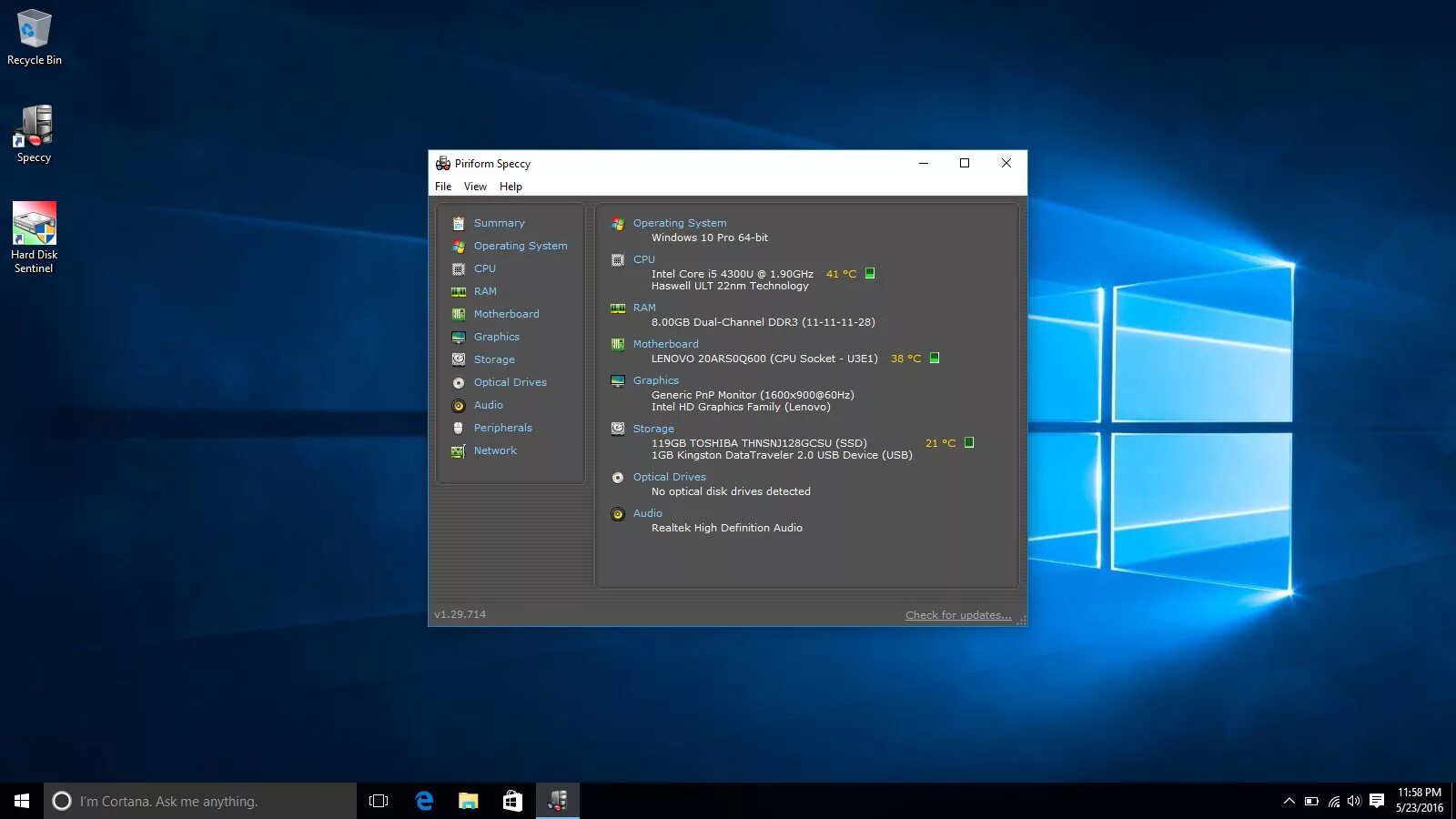Click the motherboard temperature indicator next to 38 °C
Image resolution: width=1456 pixels, height=819 pixels.
(x=935, y=358)
